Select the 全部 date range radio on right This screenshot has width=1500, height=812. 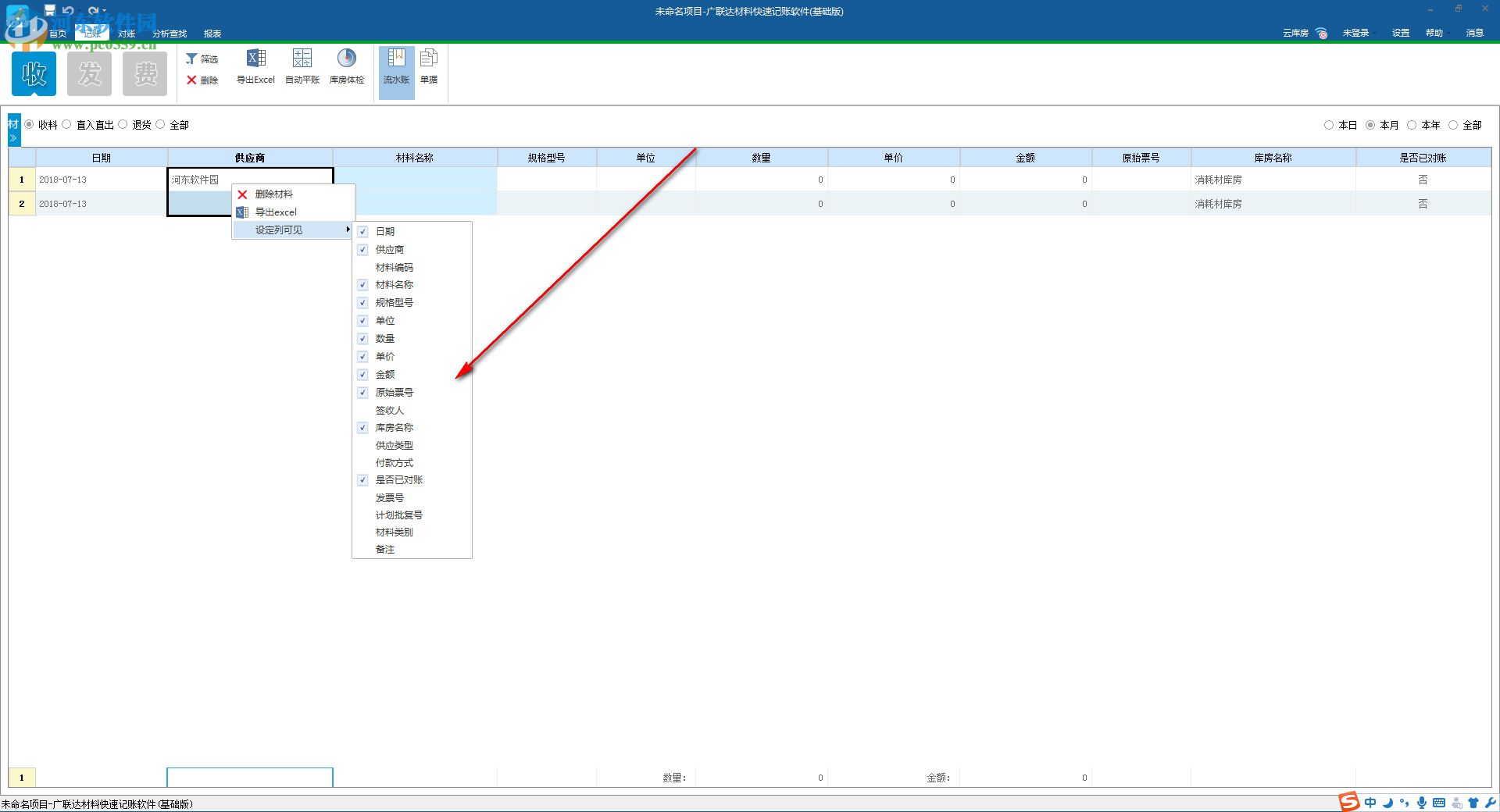[x=1453, y=125]
